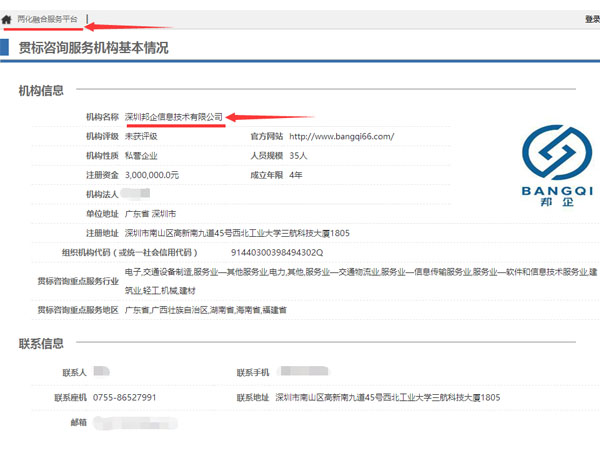Click the staff size value 35人

[x=298, y=156]
